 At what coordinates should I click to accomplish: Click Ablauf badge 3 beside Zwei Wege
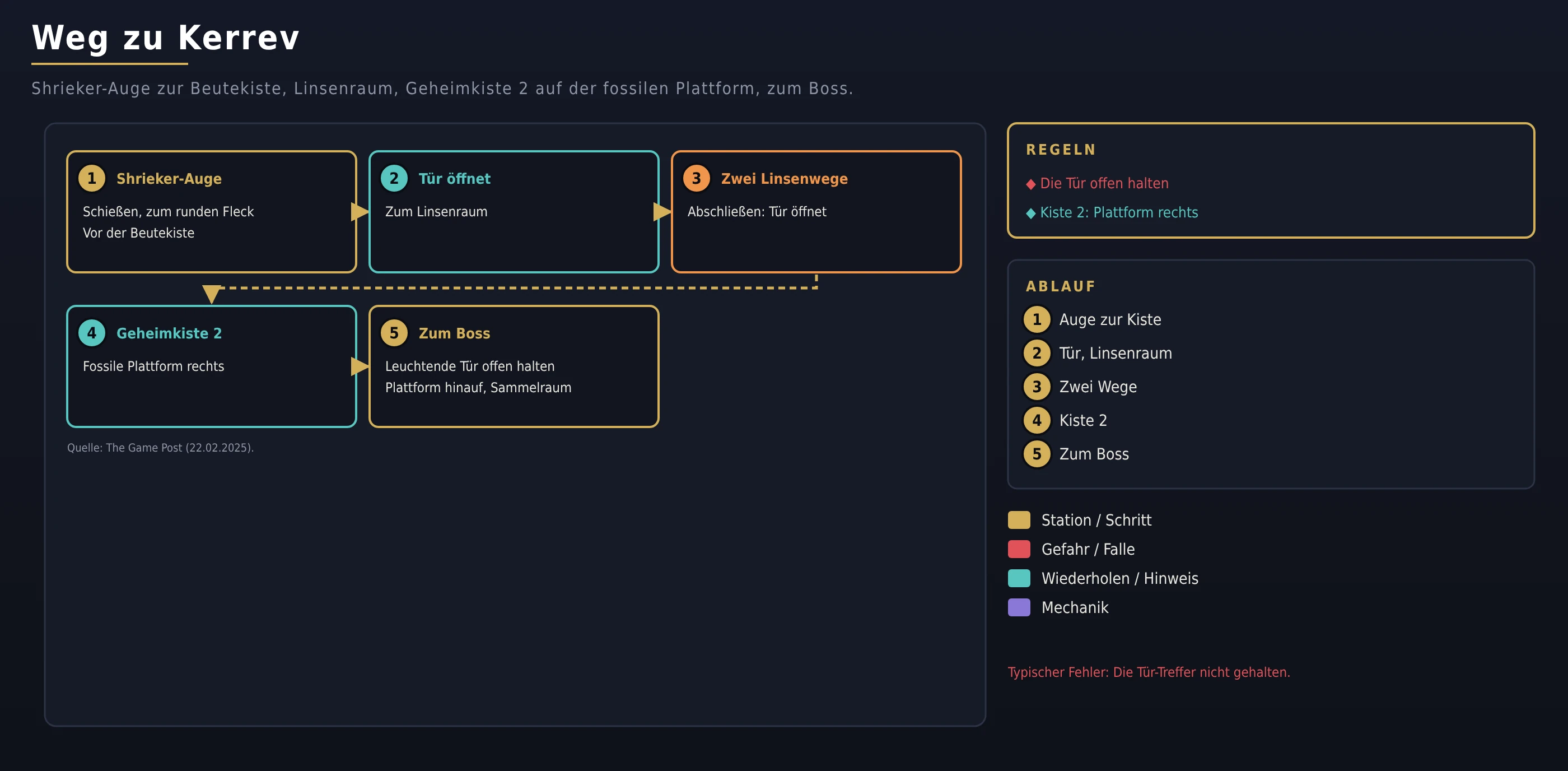click(1037, 387)
